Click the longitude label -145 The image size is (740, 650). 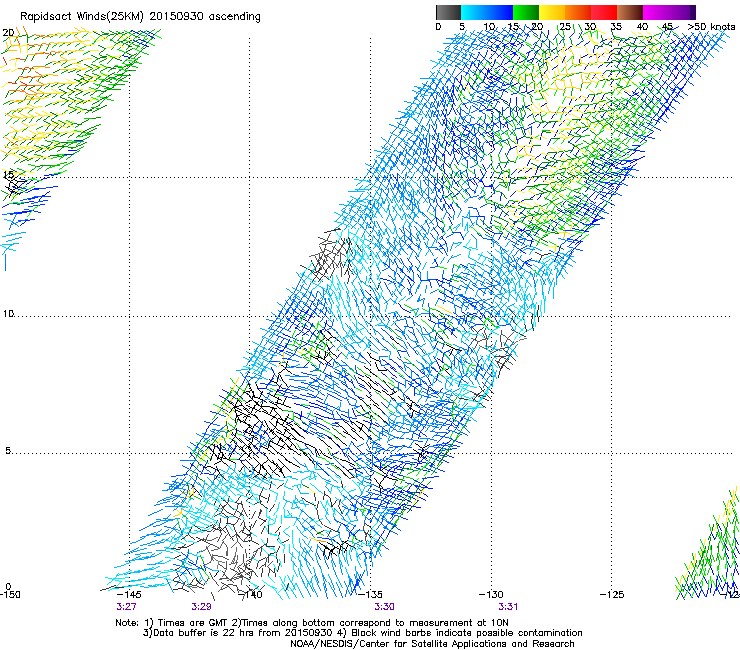[x=128, y=594]
